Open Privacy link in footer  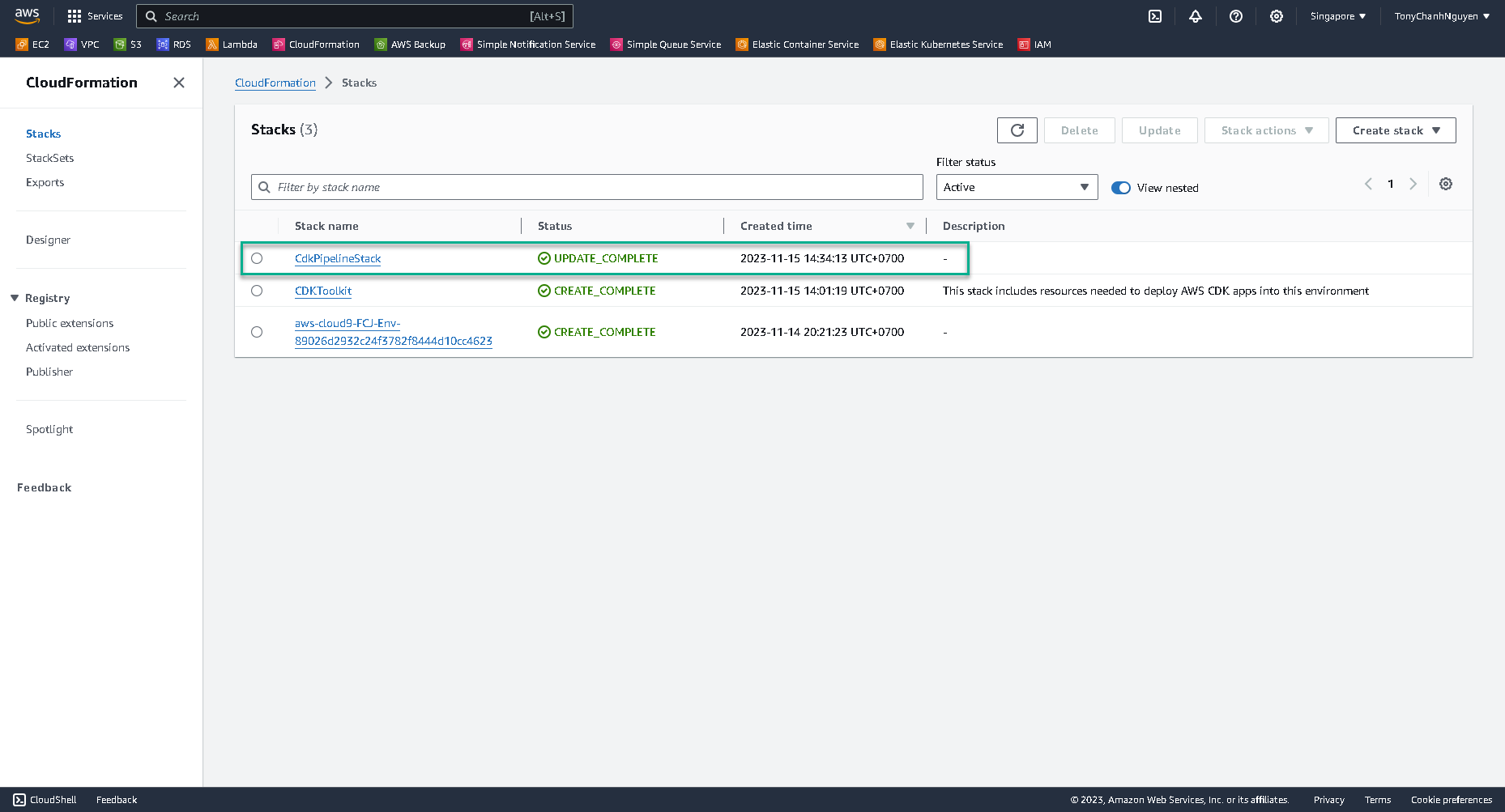tap(1329, 800)
